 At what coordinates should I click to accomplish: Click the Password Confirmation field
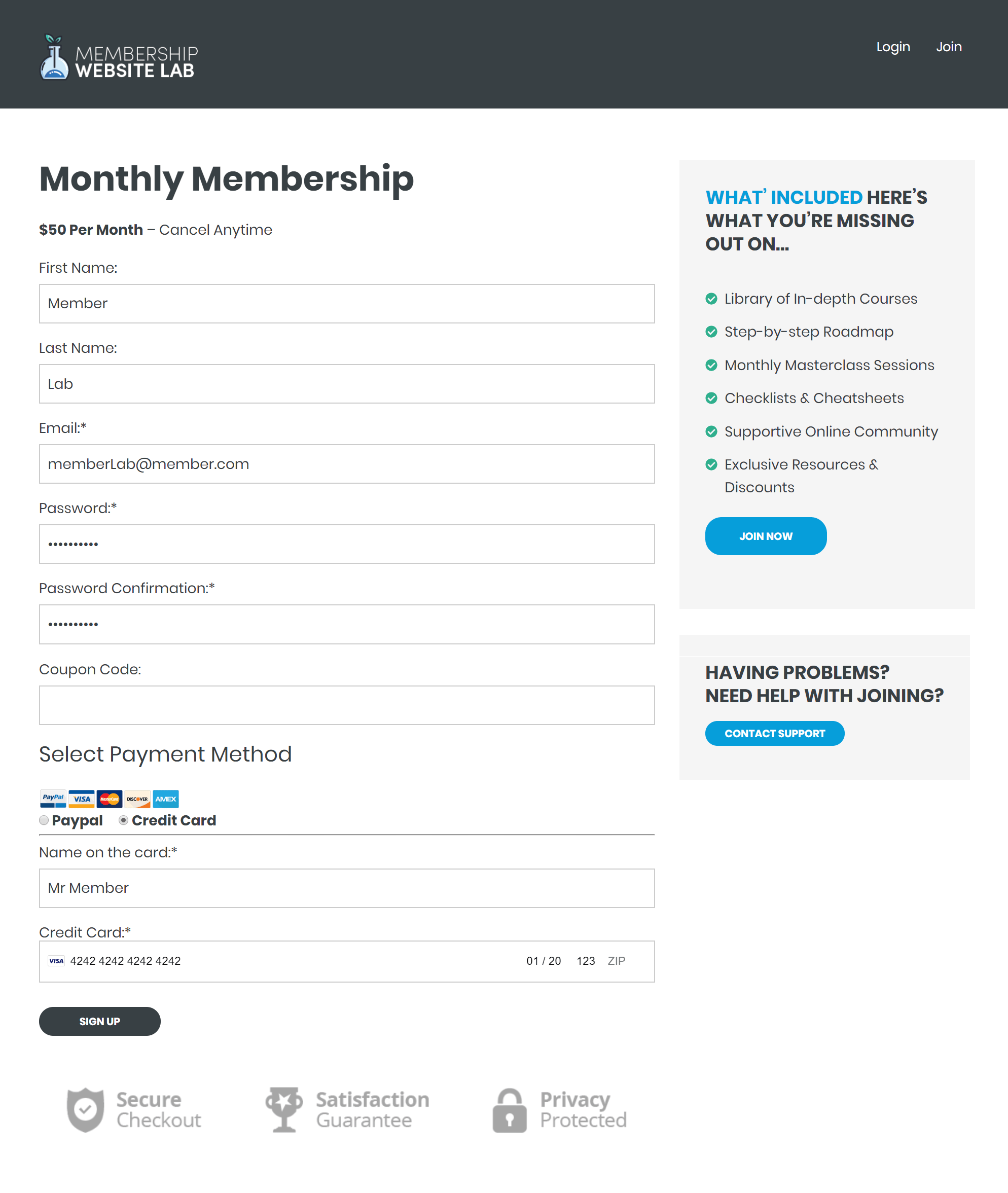tap(346, 624)
